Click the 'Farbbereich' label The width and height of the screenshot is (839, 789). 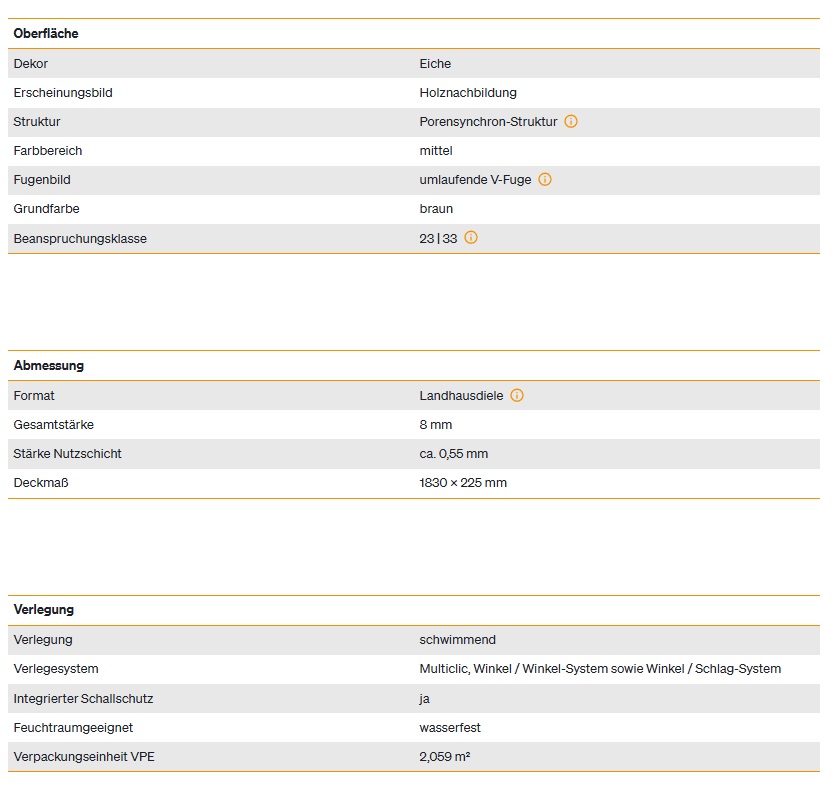[48, 151]
